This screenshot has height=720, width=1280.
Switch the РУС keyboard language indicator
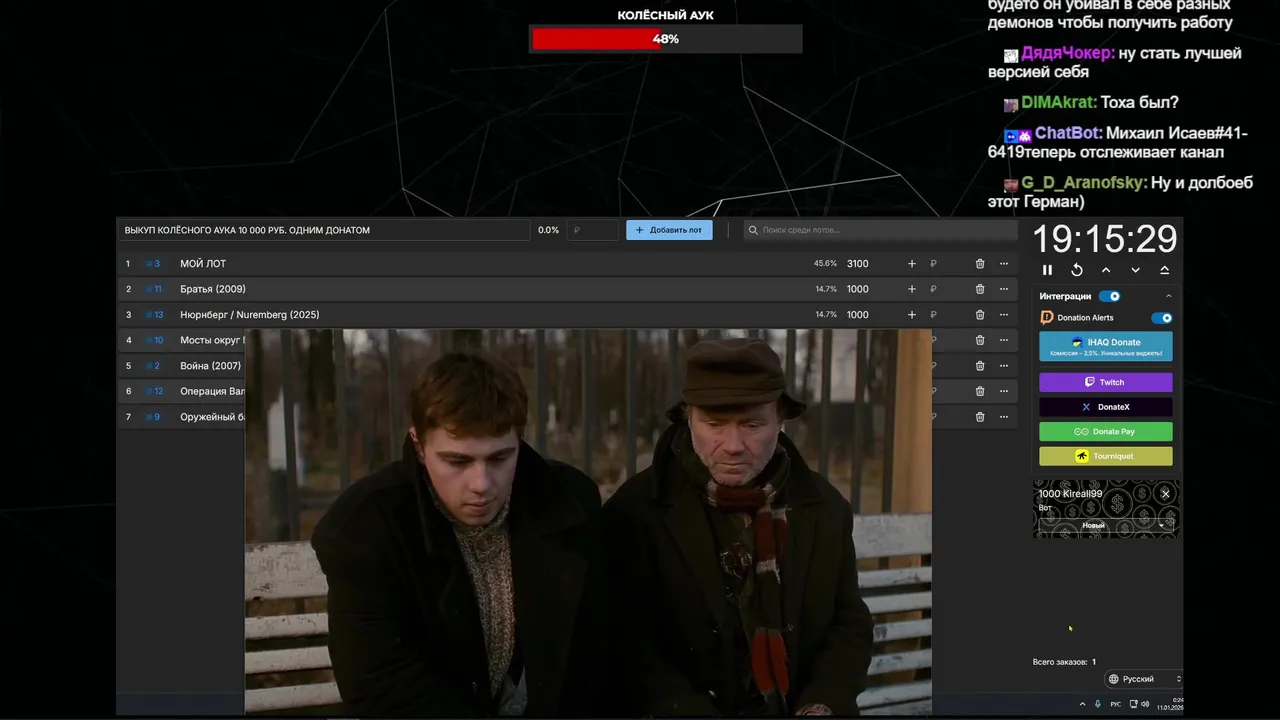click(1116, 704)
